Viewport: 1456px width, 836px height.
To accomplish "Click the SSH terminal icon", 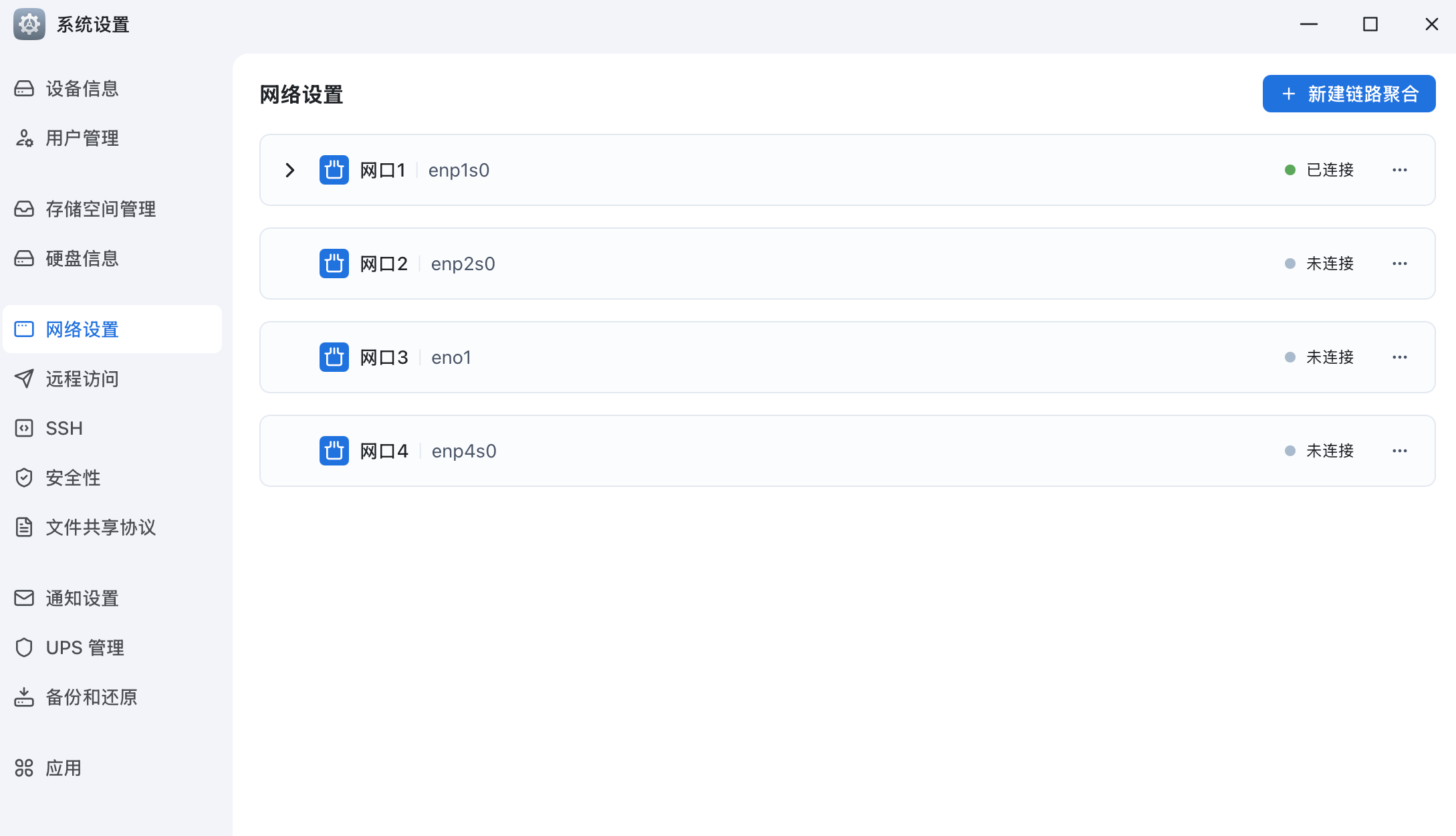I will (x=24, y=428).
